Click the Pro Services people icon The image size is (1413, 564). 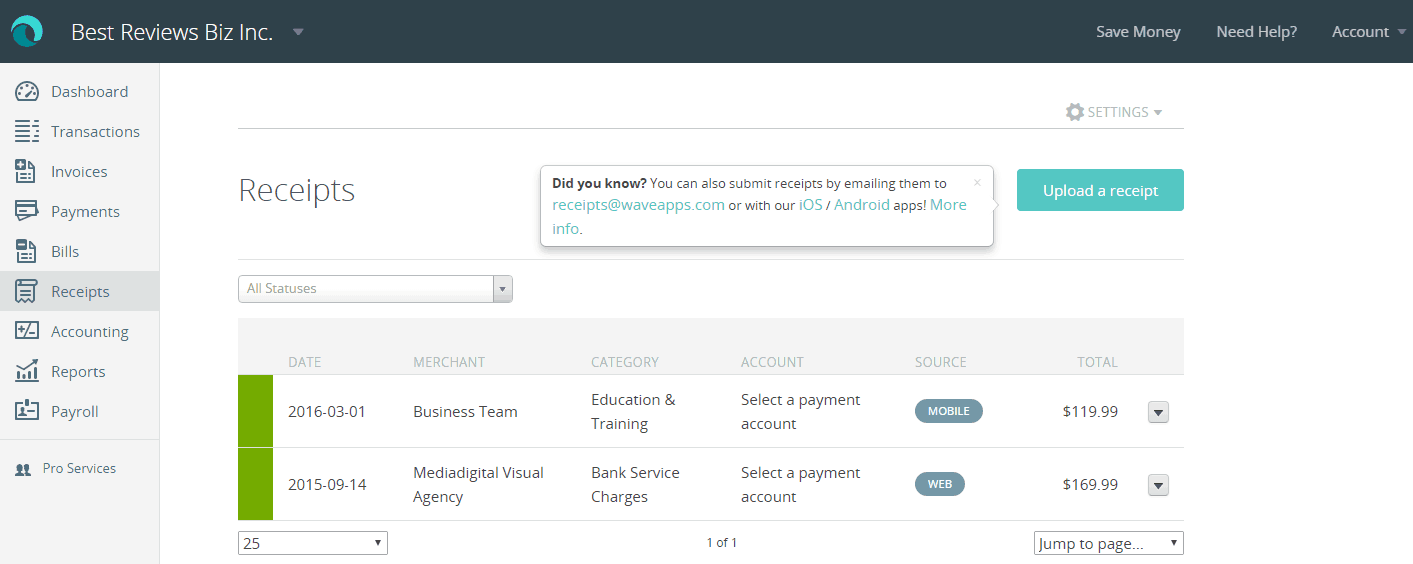(23, 469)
